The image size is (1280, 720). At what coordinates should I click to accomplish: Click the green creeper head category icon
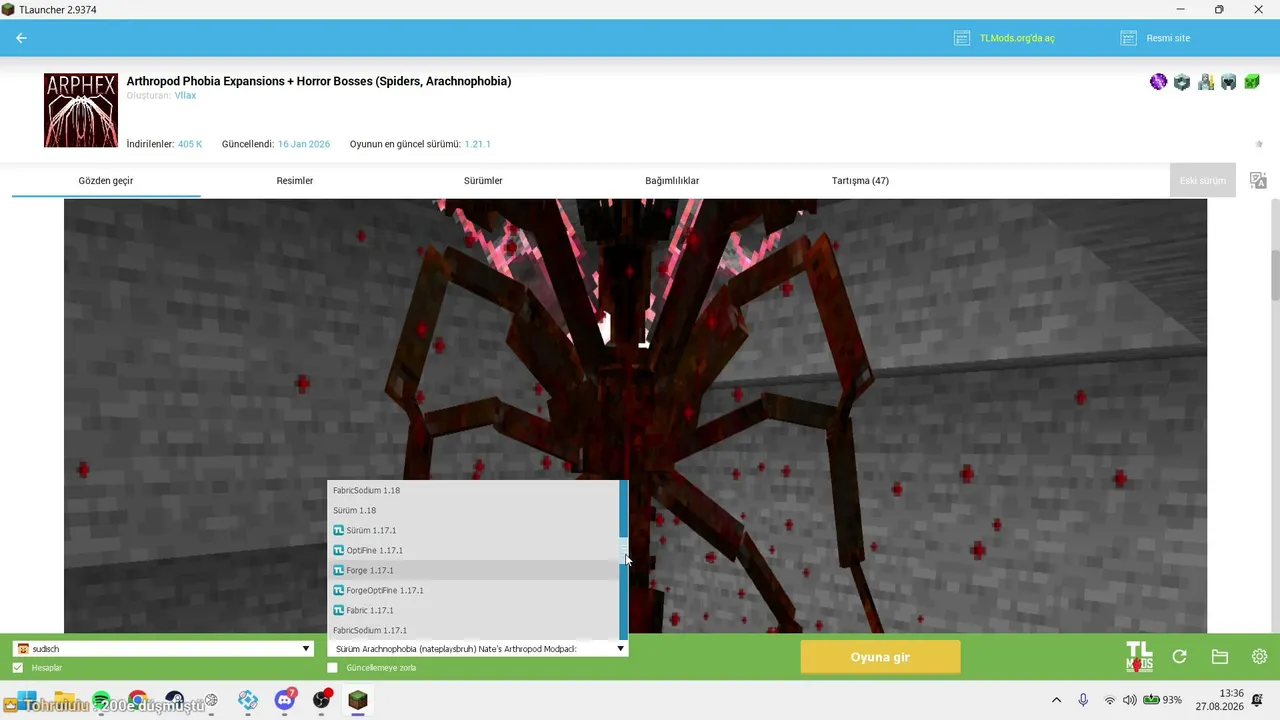[x=1252, y=82]
